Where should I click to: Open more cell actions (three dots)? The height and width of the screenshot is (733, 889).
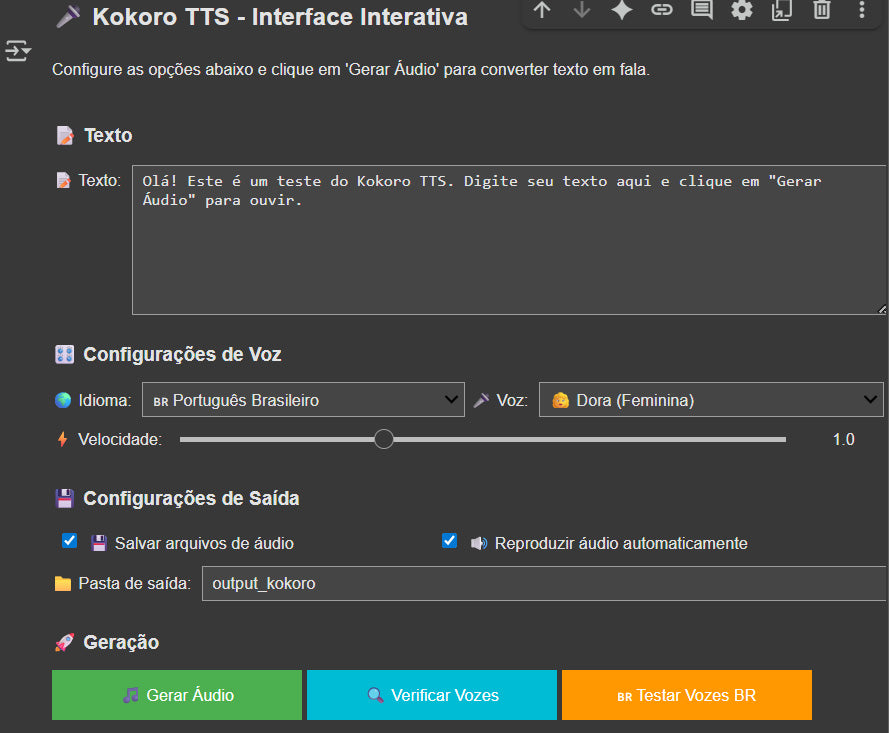862,10
